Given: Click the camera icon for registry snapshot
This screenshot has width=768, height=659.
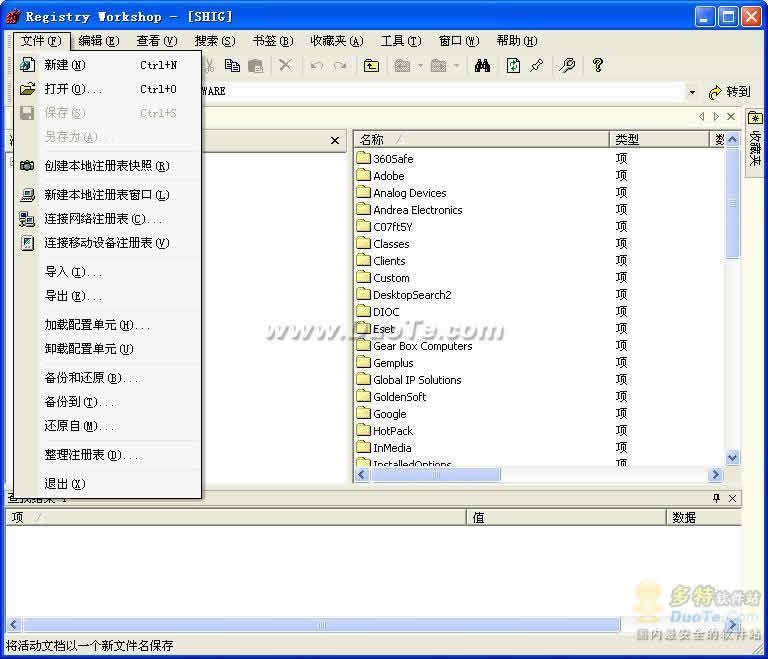Looking at the screenshot, I should 27,166.
